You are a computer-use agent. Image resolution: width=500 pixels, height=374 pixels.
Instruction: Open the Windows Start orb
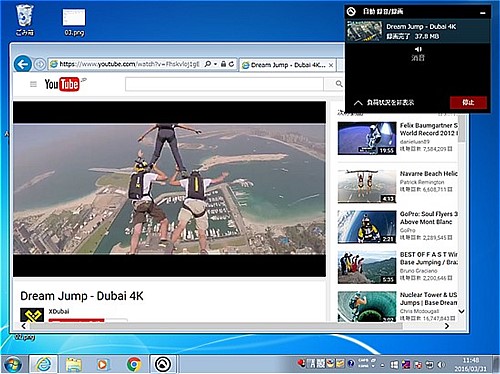pos(13,364)
